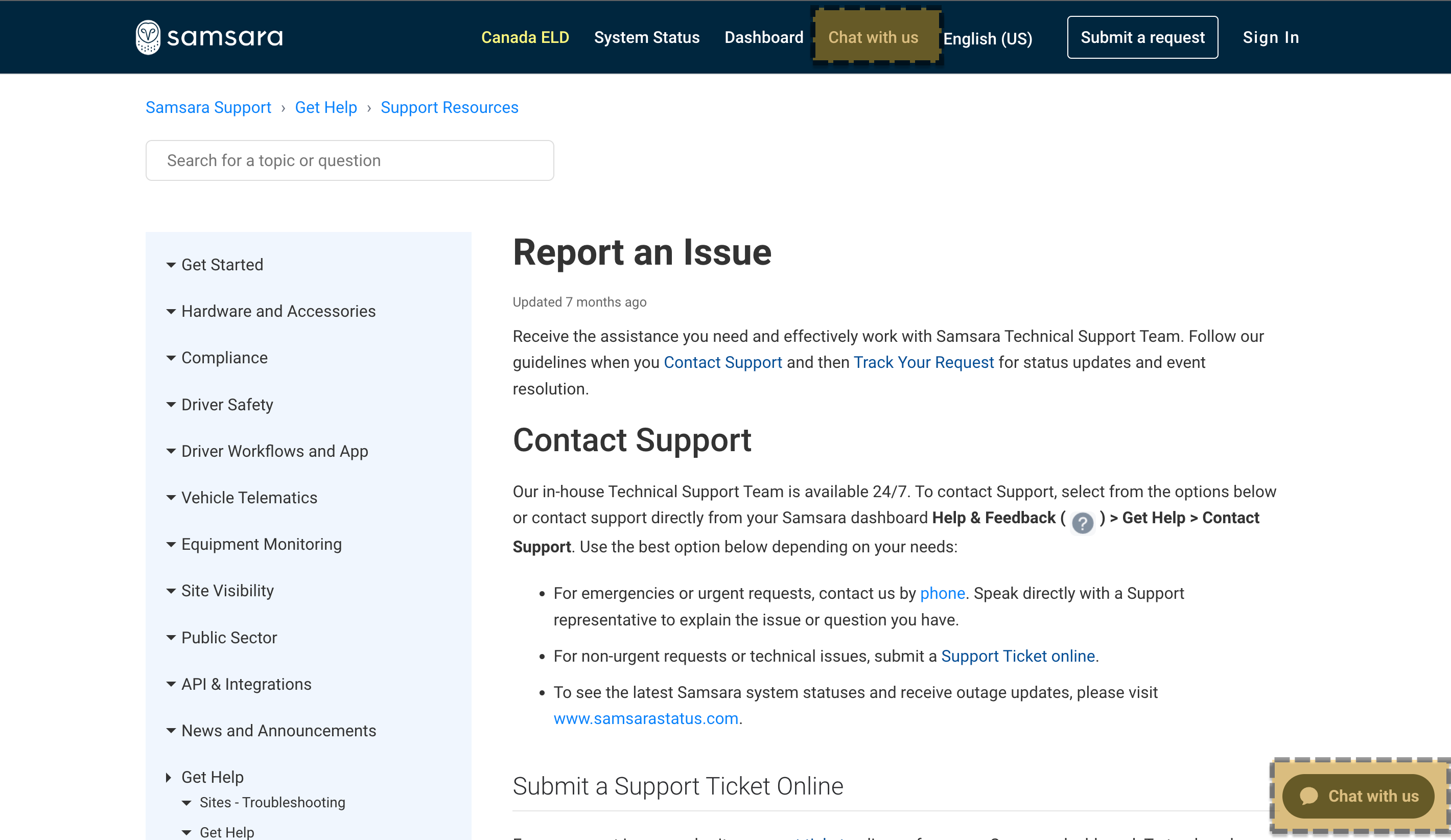
Task: Select Driver Workflows and App label
Action: (275, 451)
